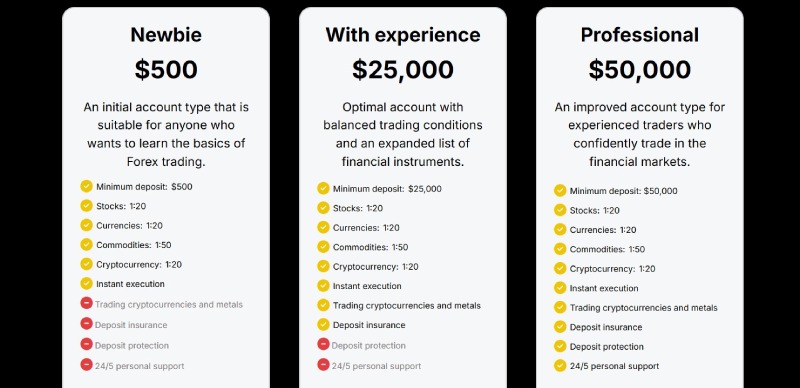The image size is (800, 388).
Task: Click check icon by Professional 24/5 personal support
Action: (560, 366)
